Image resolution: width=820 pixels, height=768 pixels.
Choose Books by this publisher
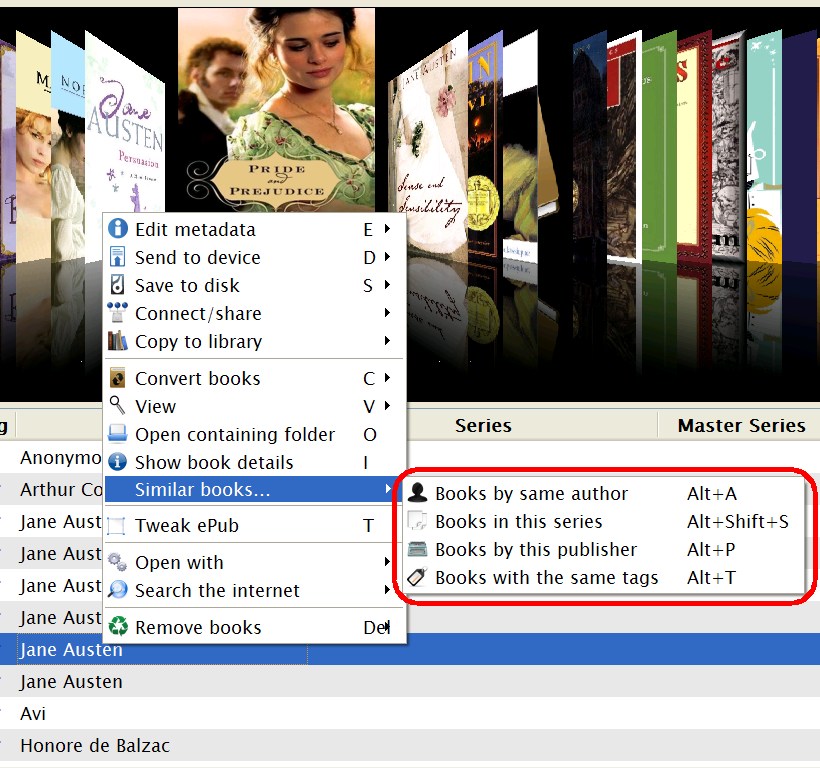(x=603, y=549)
